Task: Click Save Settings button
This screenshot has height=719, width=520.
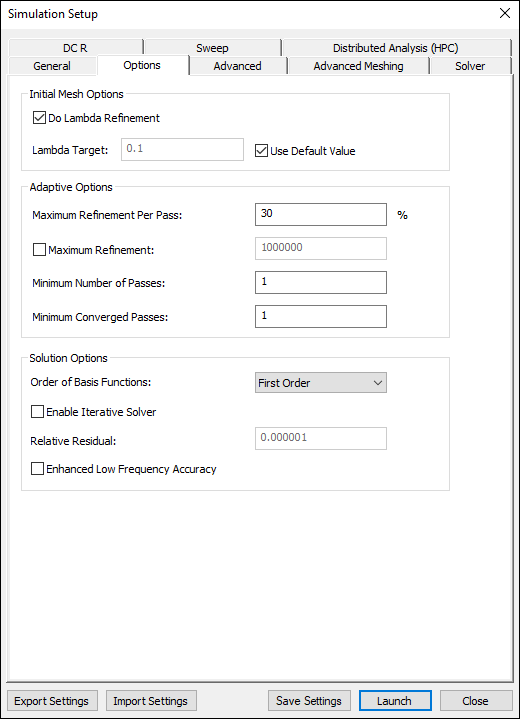Action: click(x=309, y=701)
